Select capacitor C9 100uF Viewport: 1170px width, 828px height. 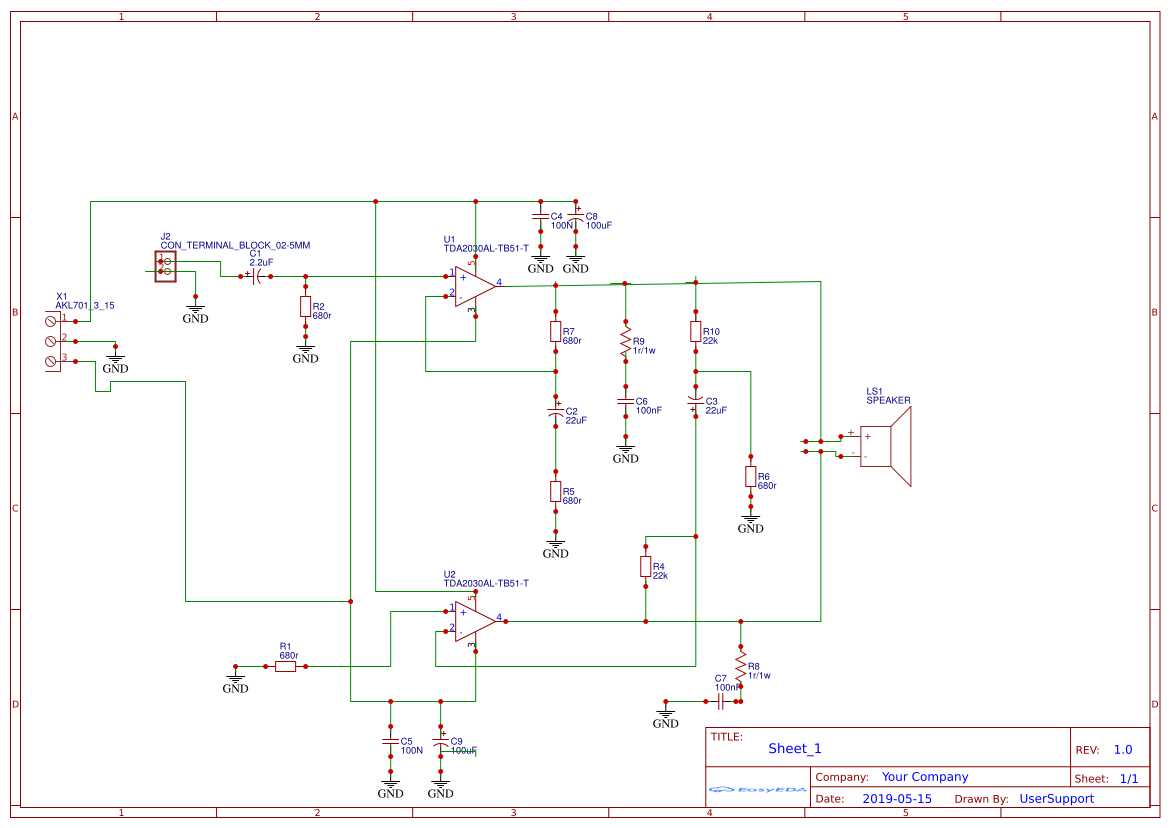(x=440, y=743)
